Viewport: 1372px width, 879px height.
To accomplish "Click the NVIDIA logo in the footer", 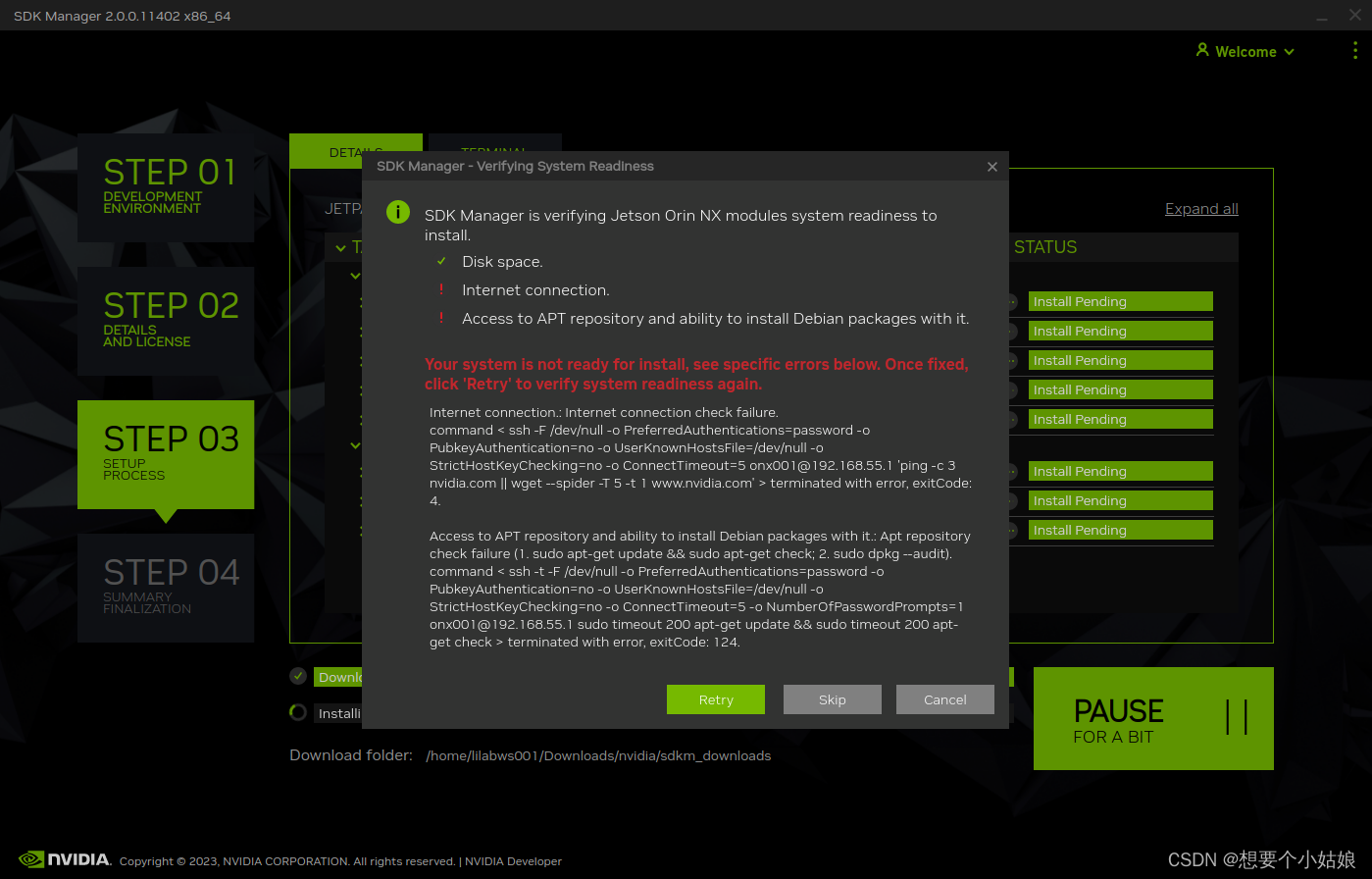I will (65, 859).
